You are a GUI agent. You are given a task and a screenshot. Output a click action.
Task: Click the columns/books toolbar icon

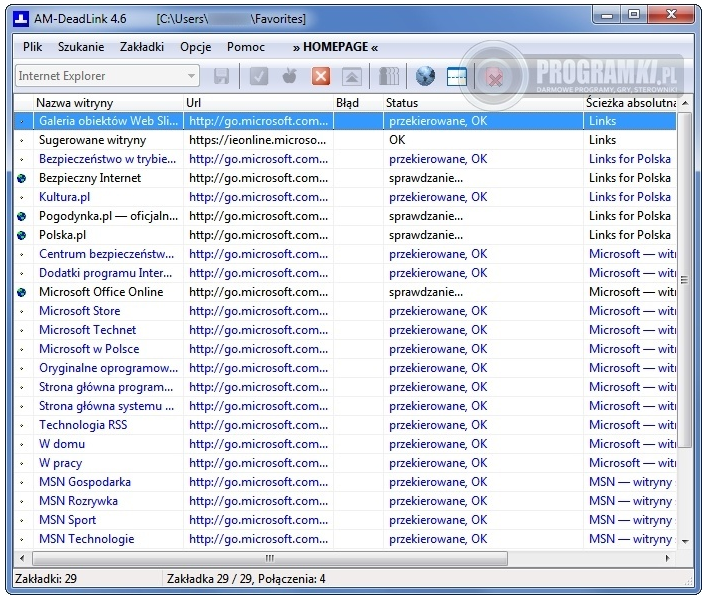tap(388, 76)
